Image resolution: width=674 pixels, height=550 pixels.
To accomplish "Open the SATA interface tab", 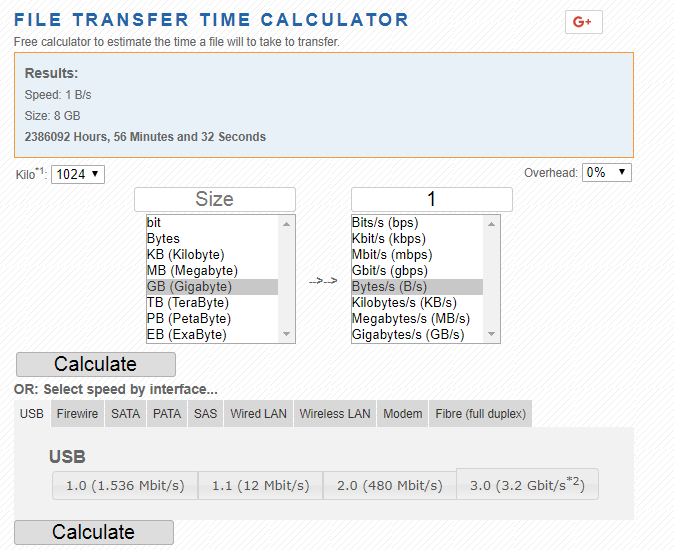I will 126,414.
